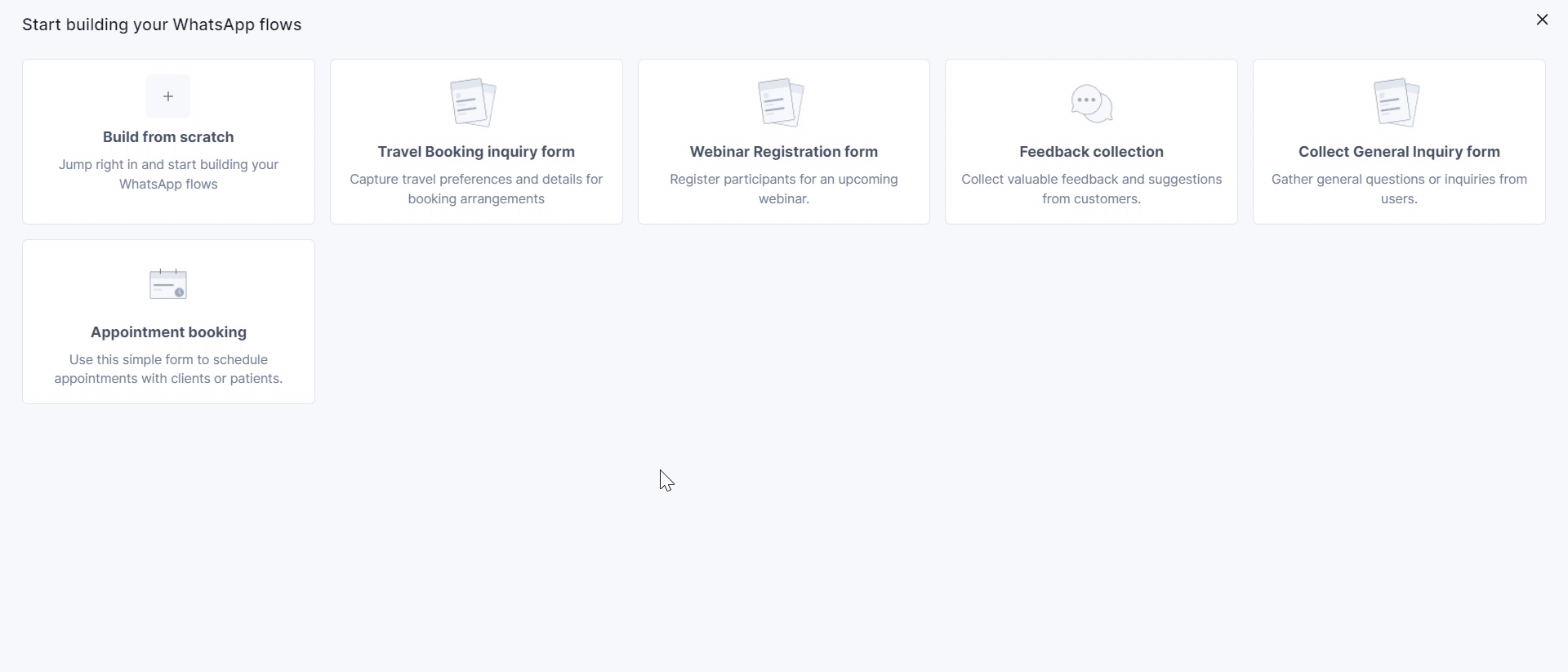Pick the Webinar Registration form heading
The image size is (1568, 672).
784,152
